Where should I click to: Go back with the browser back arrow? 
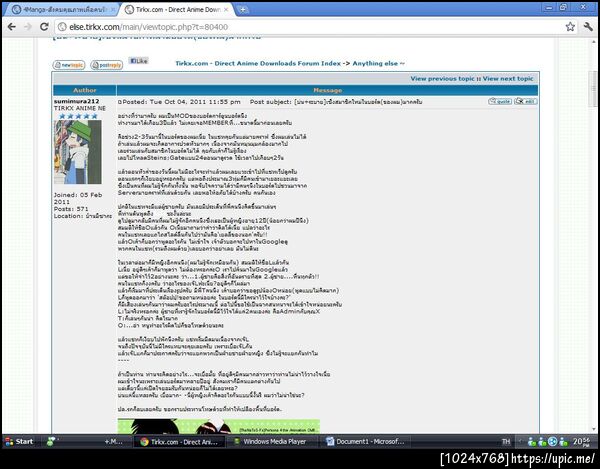pyautogui.click(x=11, y=27)
